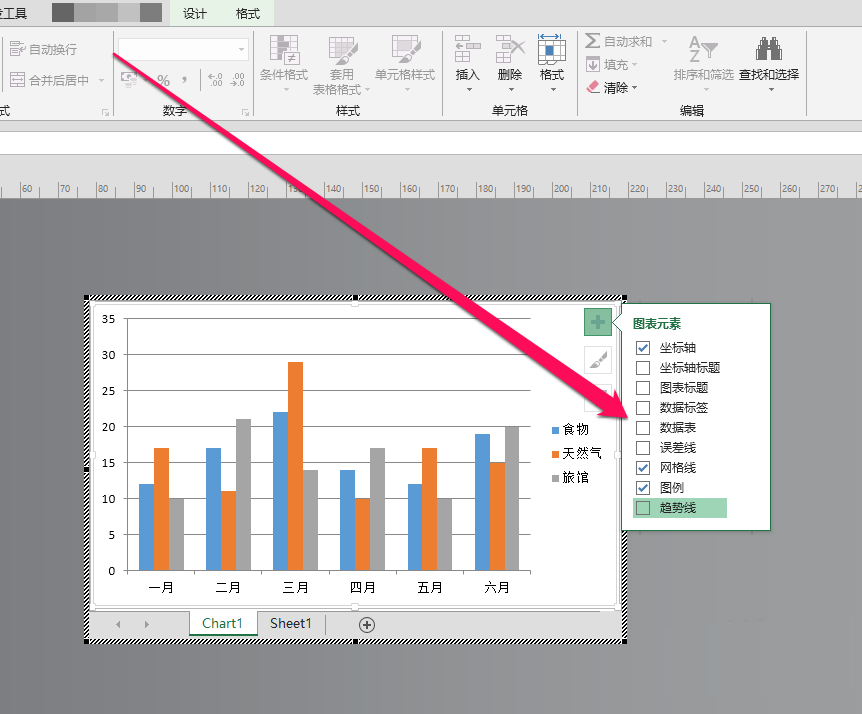862x714 pixels.
Task: Check the 误差线 checkbox
Action: tap(643, 448)
